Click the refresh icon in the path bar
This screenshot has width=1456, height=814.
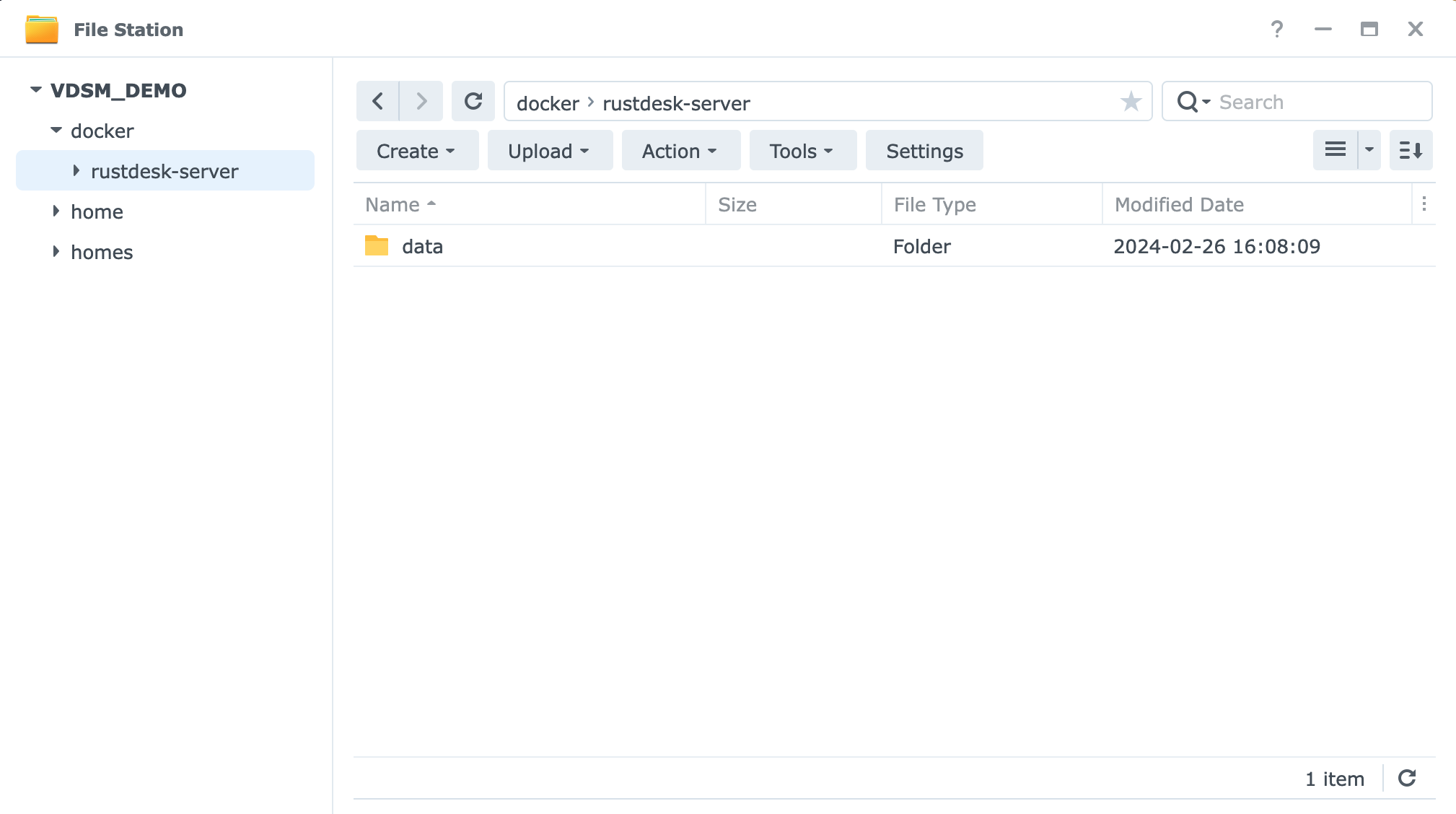pos(473,101)
